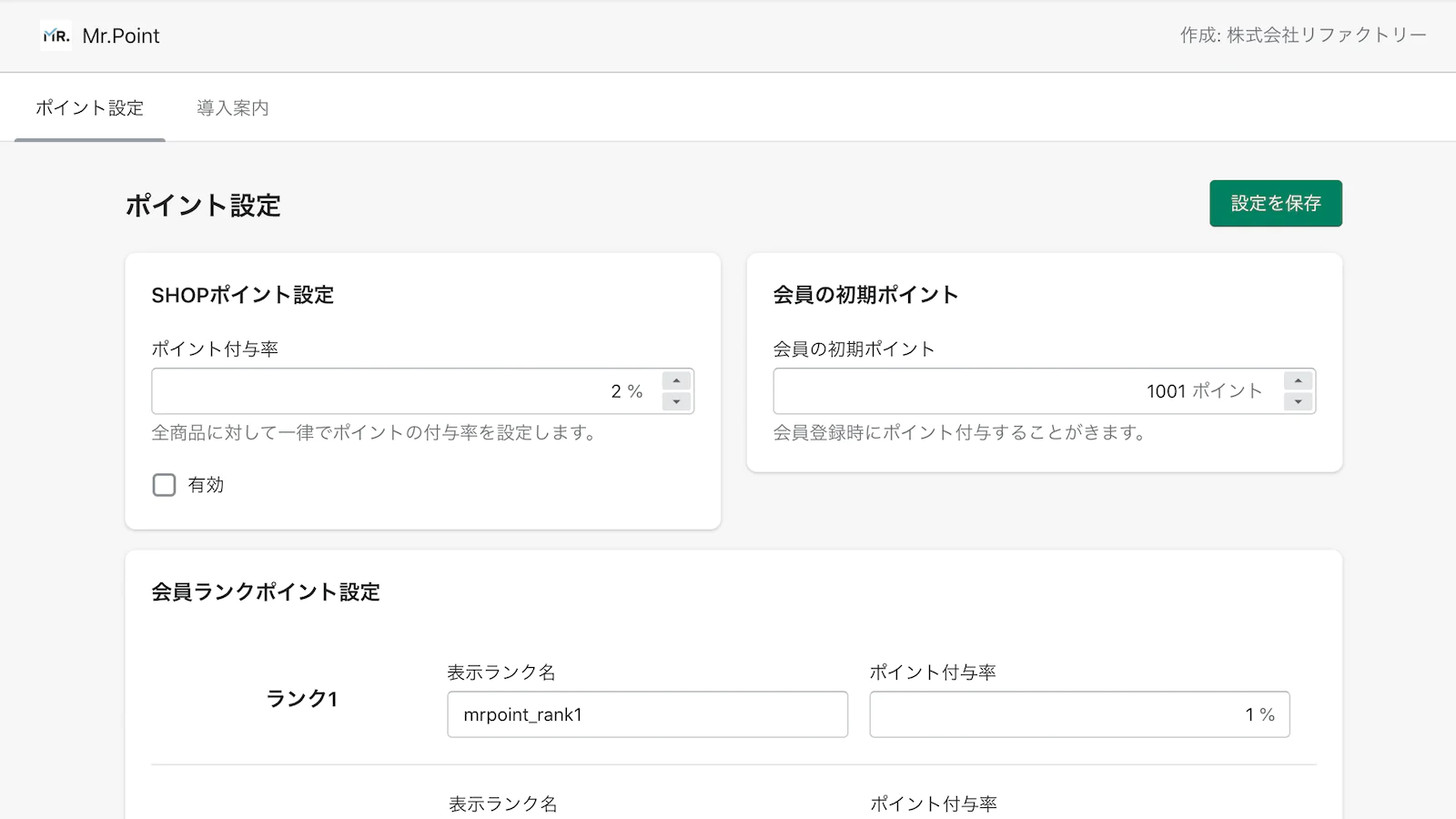Click the mrpoint_rank1 表示ランク名 field
Image resolution: width=1456 pixels, height=819 pixels.
click(647, 714)
